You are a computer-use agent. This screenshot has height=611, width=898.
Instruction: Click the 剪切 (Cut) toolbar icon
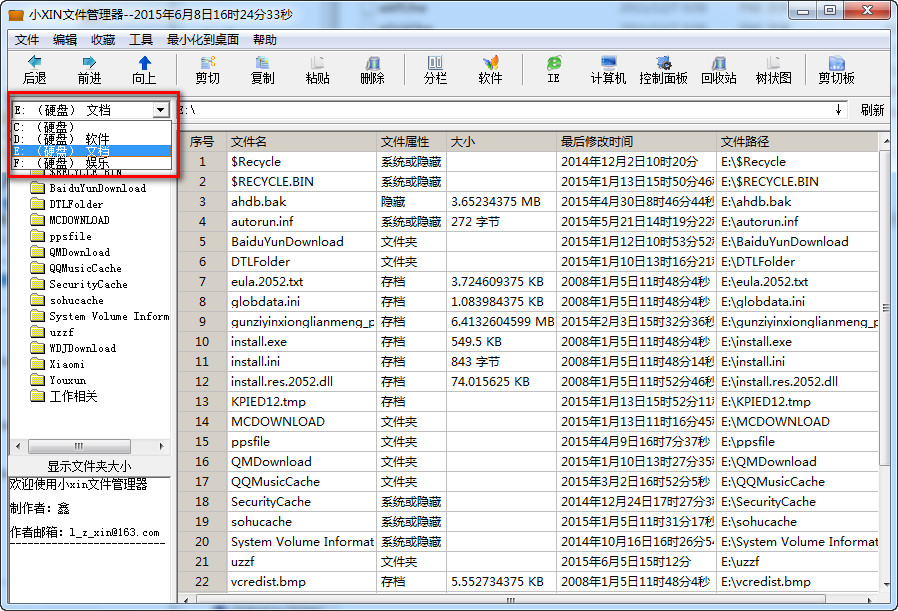(207, 69)
